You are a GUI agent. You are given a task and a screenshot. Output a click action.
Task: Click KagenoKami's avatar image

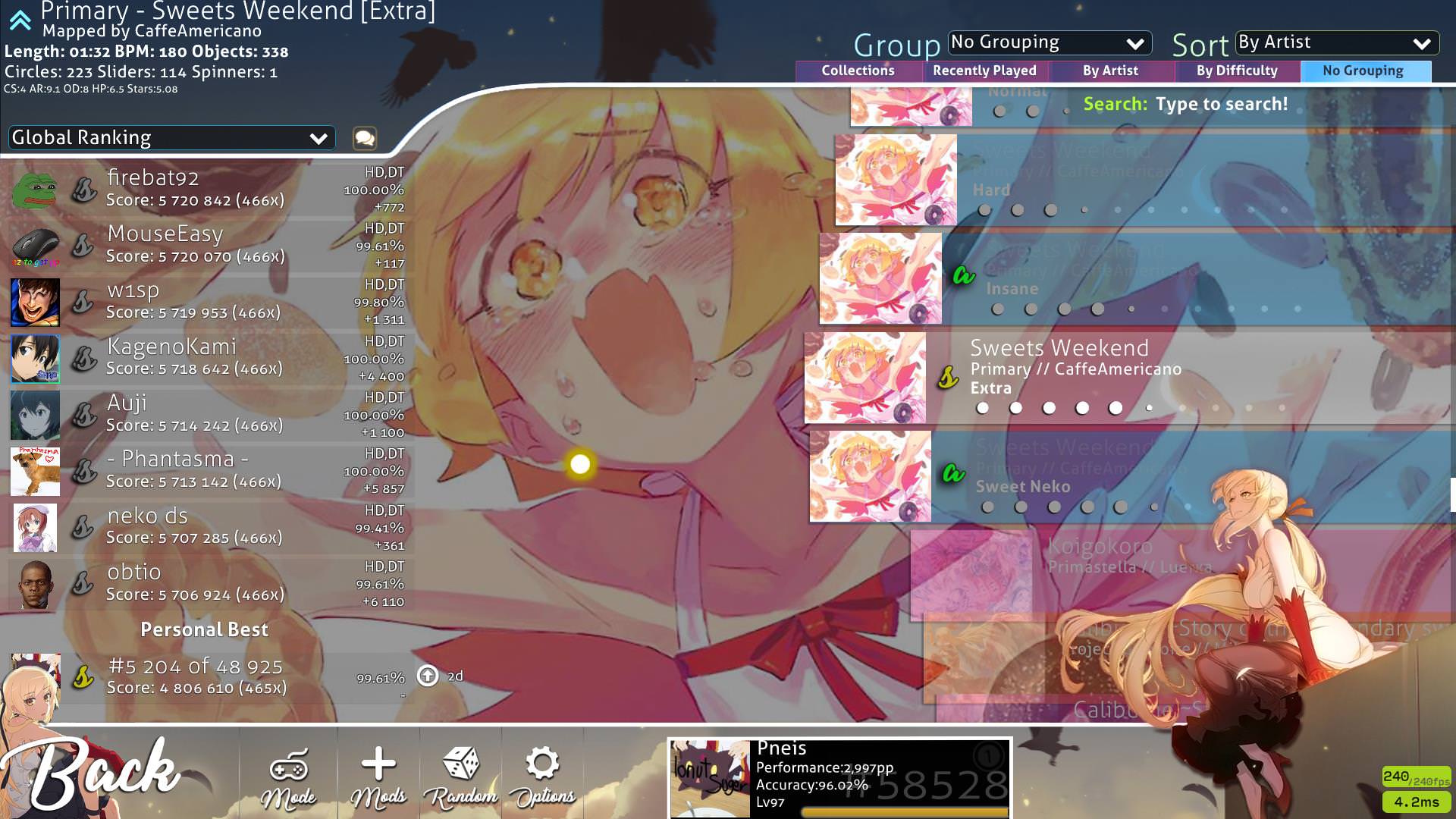[35, 358]
